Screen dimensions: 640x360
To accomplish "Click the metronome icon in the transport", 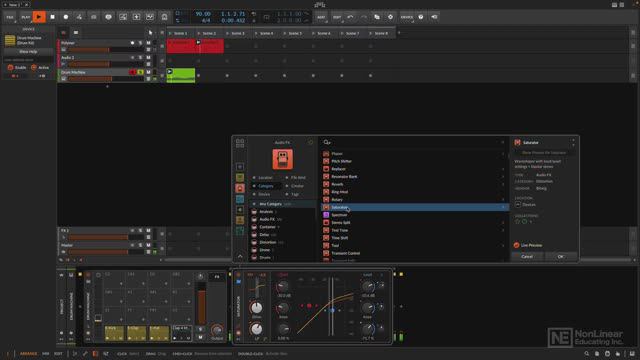I will click(164, 17).
